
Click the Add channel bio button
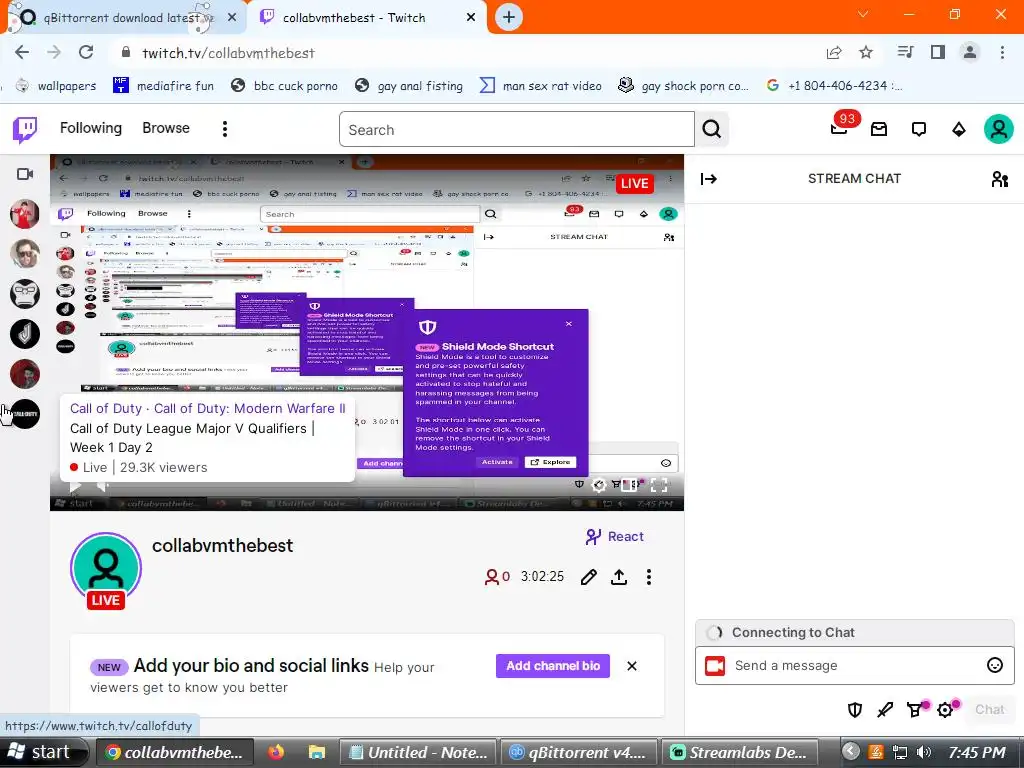click(x=552, y=666)
